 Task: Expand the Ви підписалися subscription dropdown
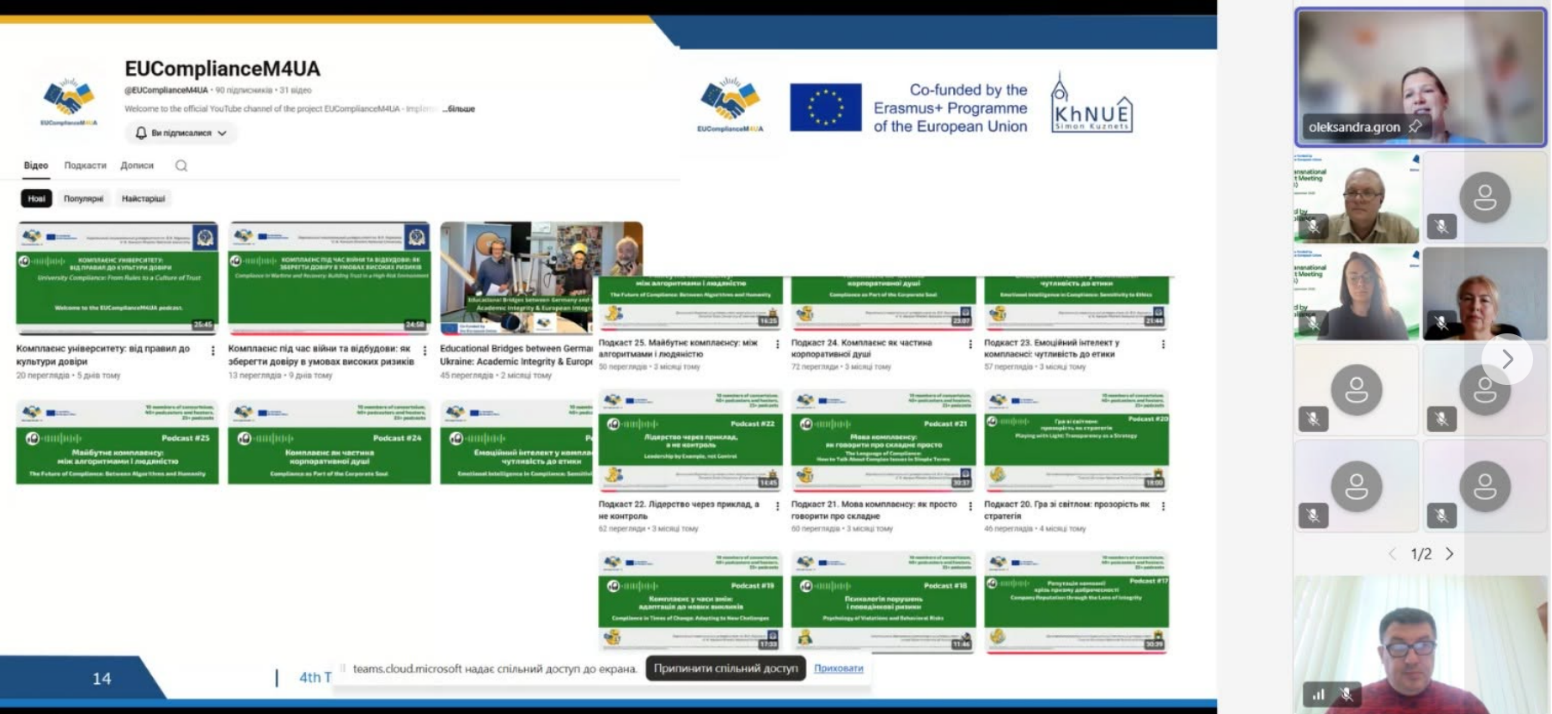tap(181, 133)
